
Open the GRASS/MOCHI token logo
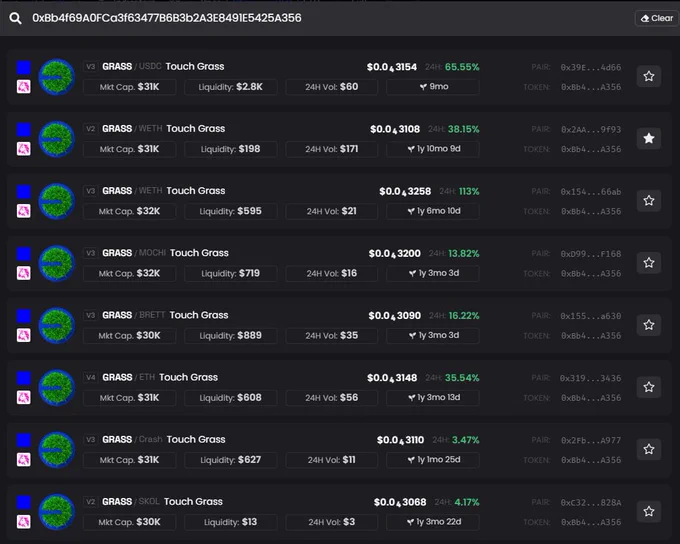click(x=56, y=263)
